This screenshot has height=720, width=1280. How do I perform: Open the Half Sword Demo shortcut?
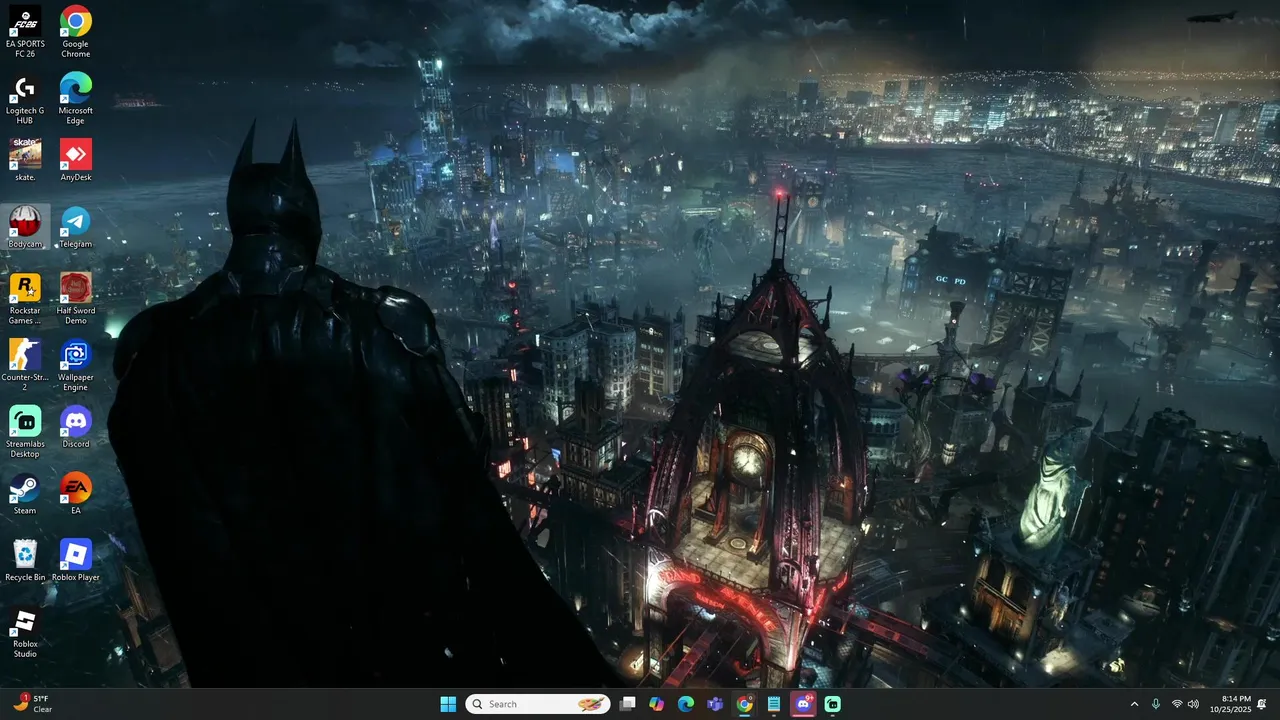click(76, 298)
